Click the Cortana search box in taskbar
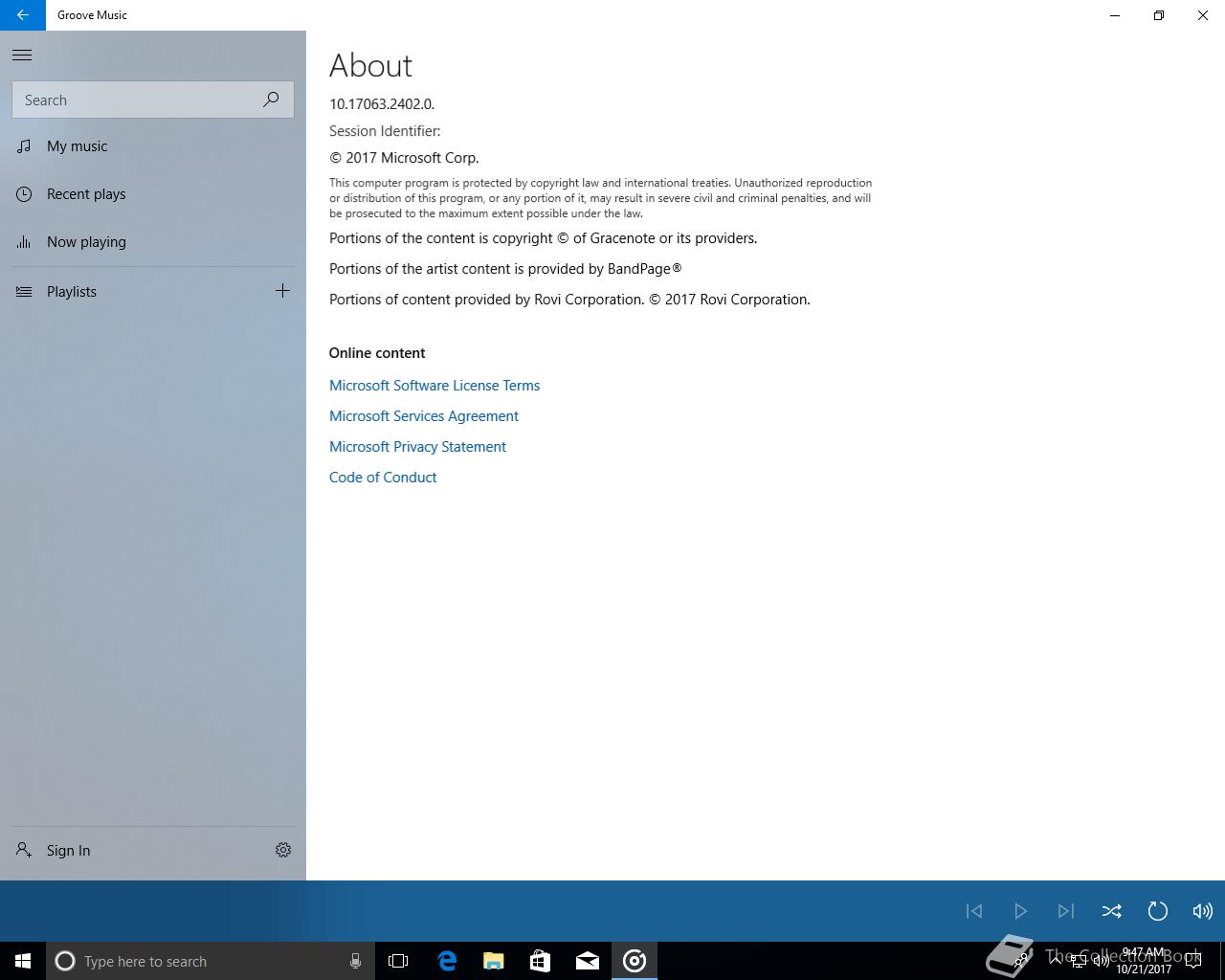Image resolution: width=1225 pixels, height=980 pixels. [210, 961]
